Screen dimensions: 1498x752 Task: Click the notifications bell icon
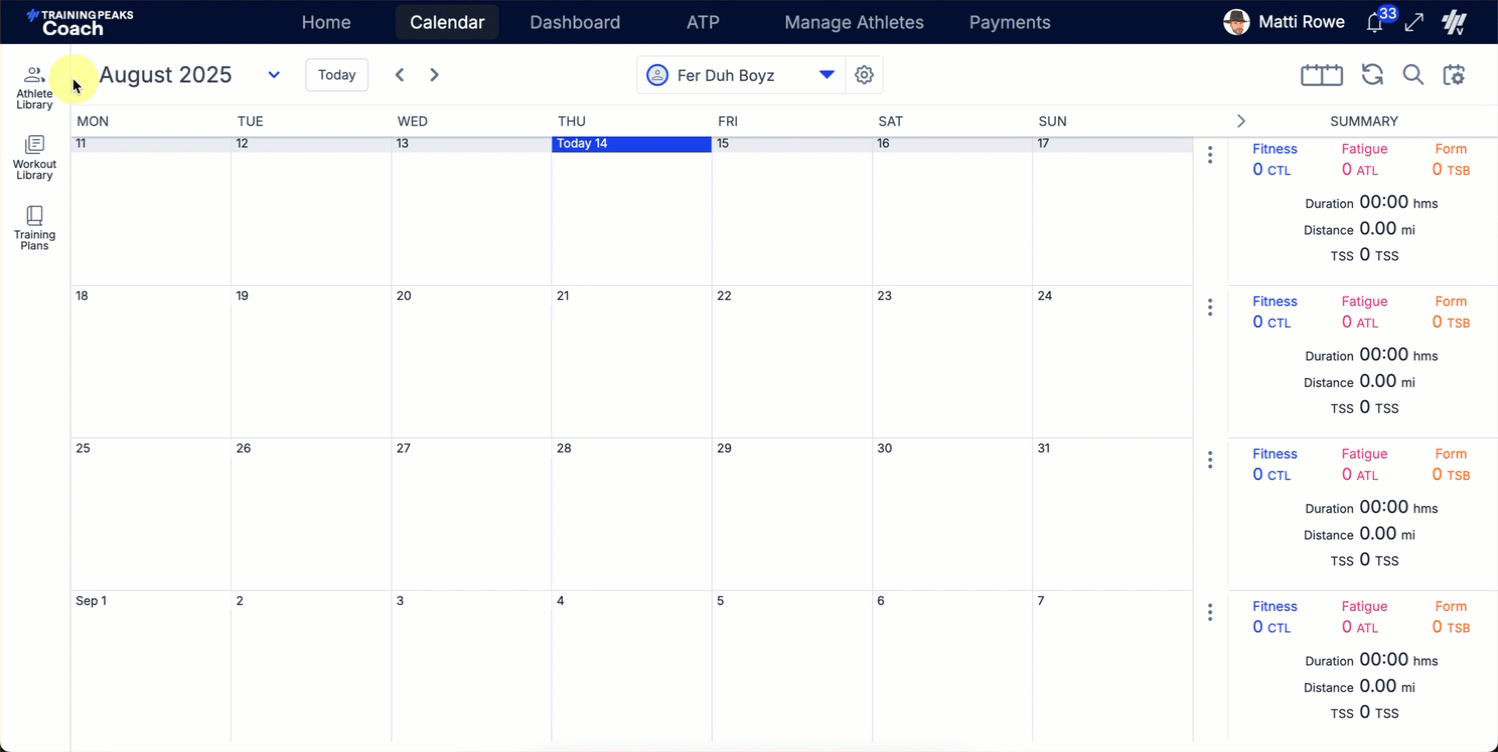click(1375, 23)
